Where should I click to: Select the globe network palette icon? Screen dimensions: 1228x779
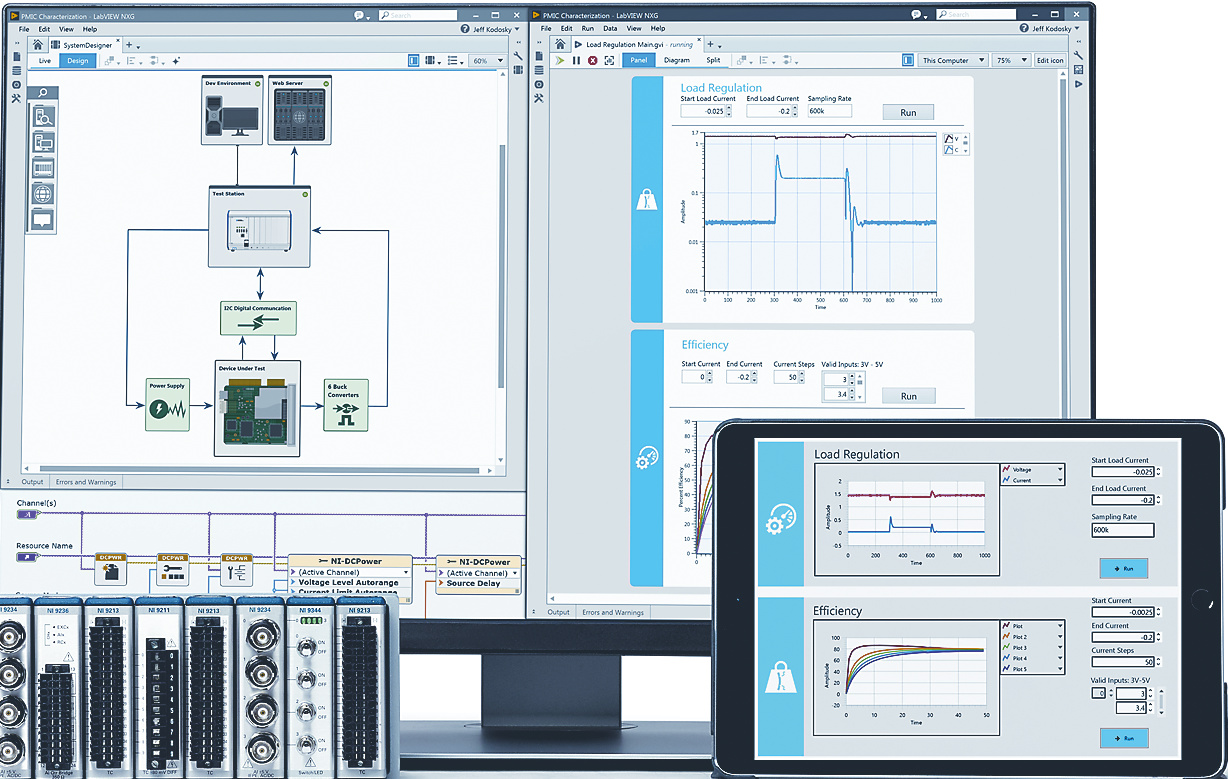pyautogui.click(x=43, y=194)
